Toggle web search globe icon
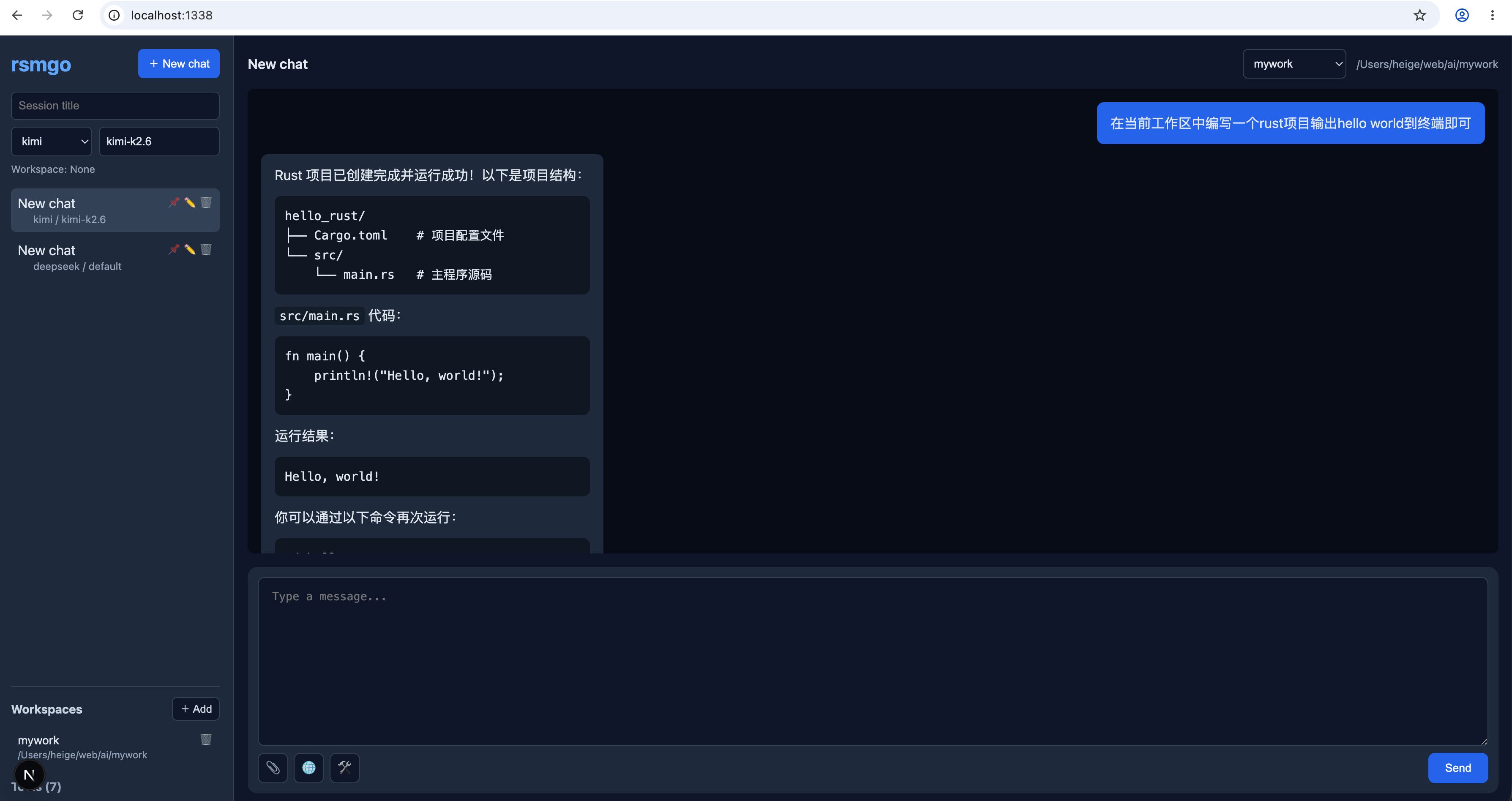This screenshot has height=801, width=1512. [309, 768]
